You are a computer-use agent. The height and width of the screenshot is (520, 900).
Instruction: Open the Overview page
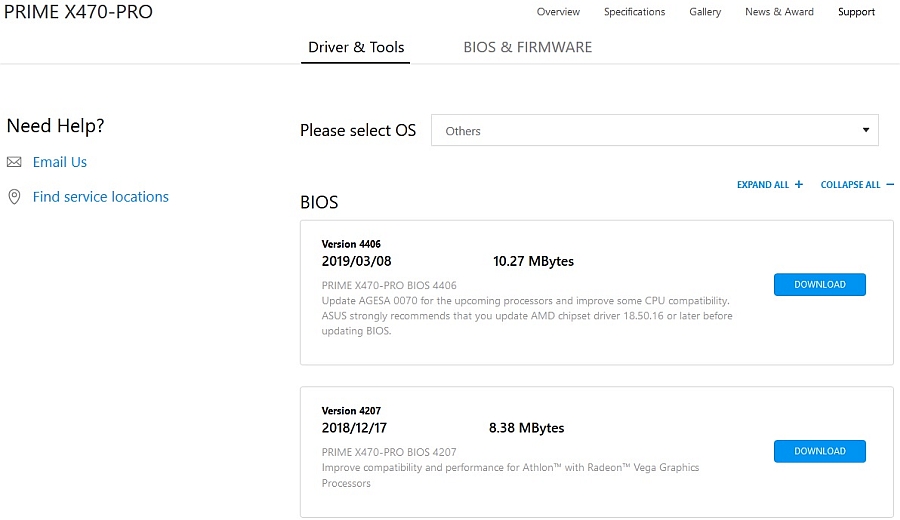pos(558,11)
